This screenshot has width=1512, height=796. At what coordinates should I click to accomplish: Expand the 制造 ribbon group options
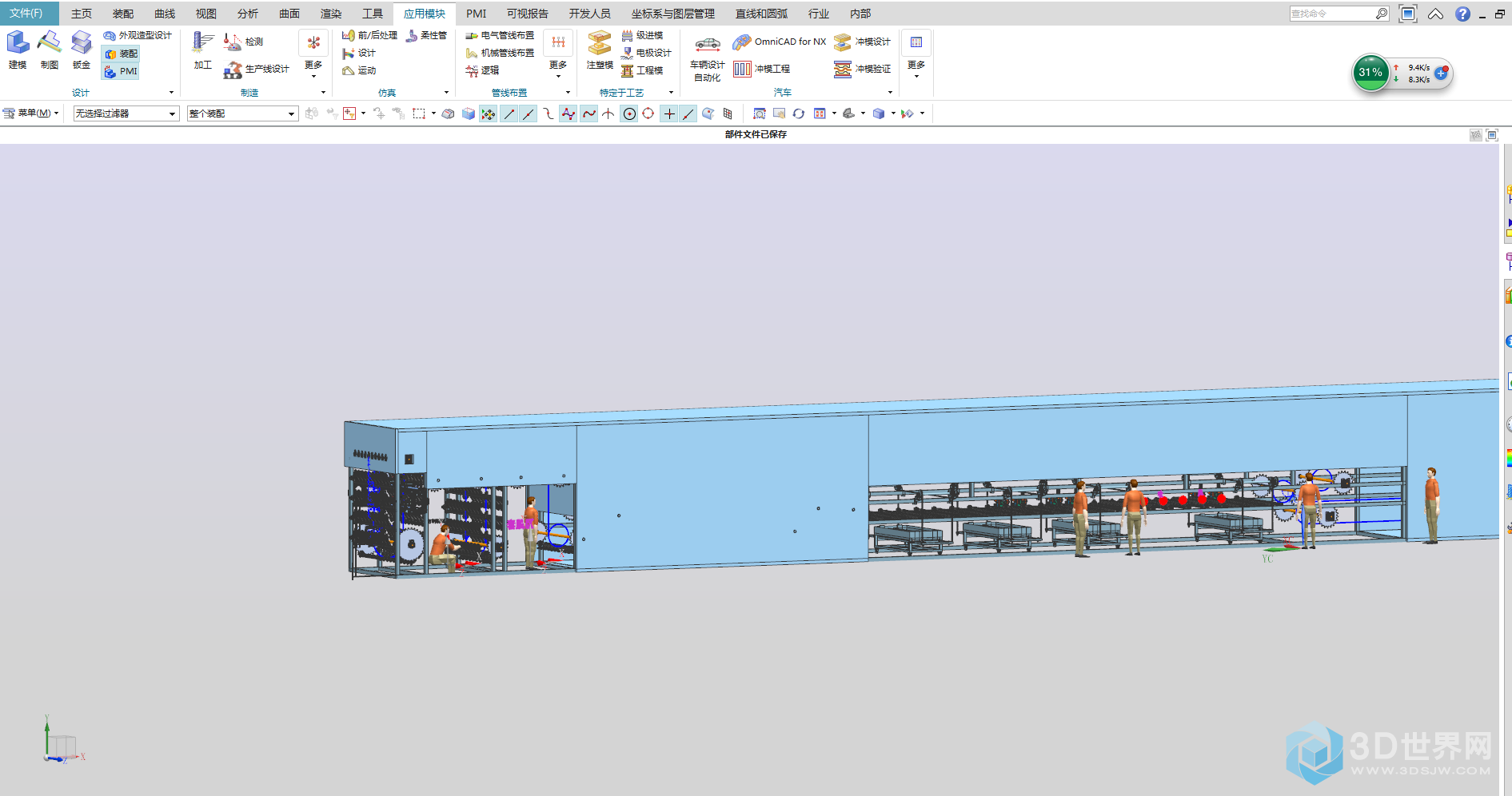[x=323, y=93]
